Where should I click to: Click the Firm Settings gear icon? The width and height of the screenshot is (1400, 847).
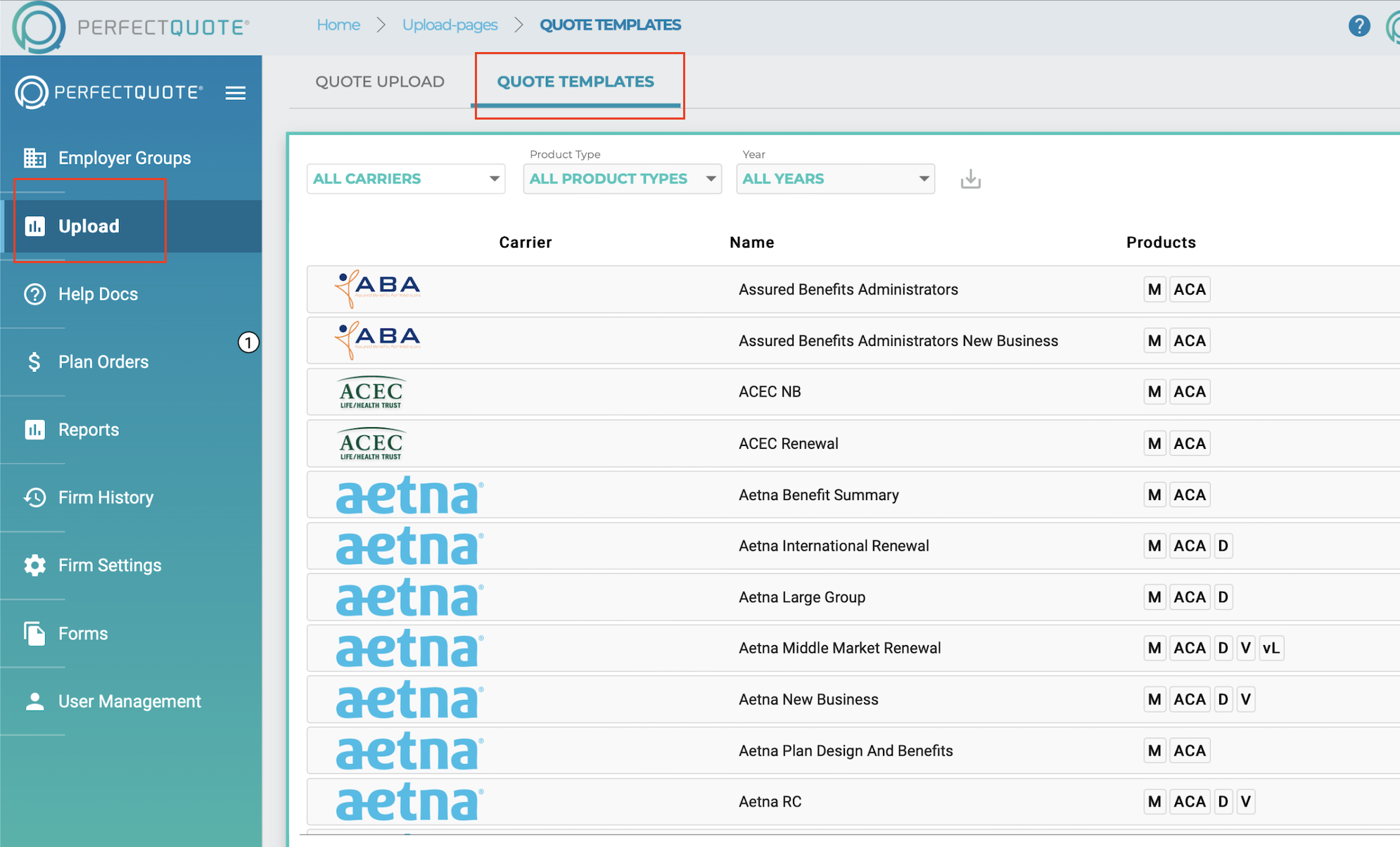click(34, 565)
